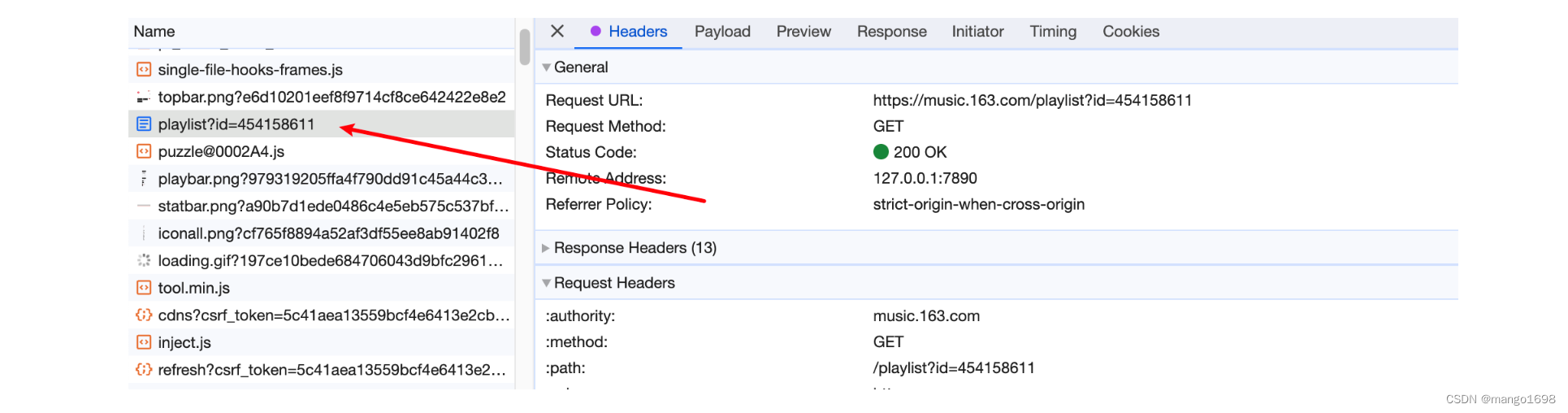
Task: Open the Preview tab
Action: (803, 32)
